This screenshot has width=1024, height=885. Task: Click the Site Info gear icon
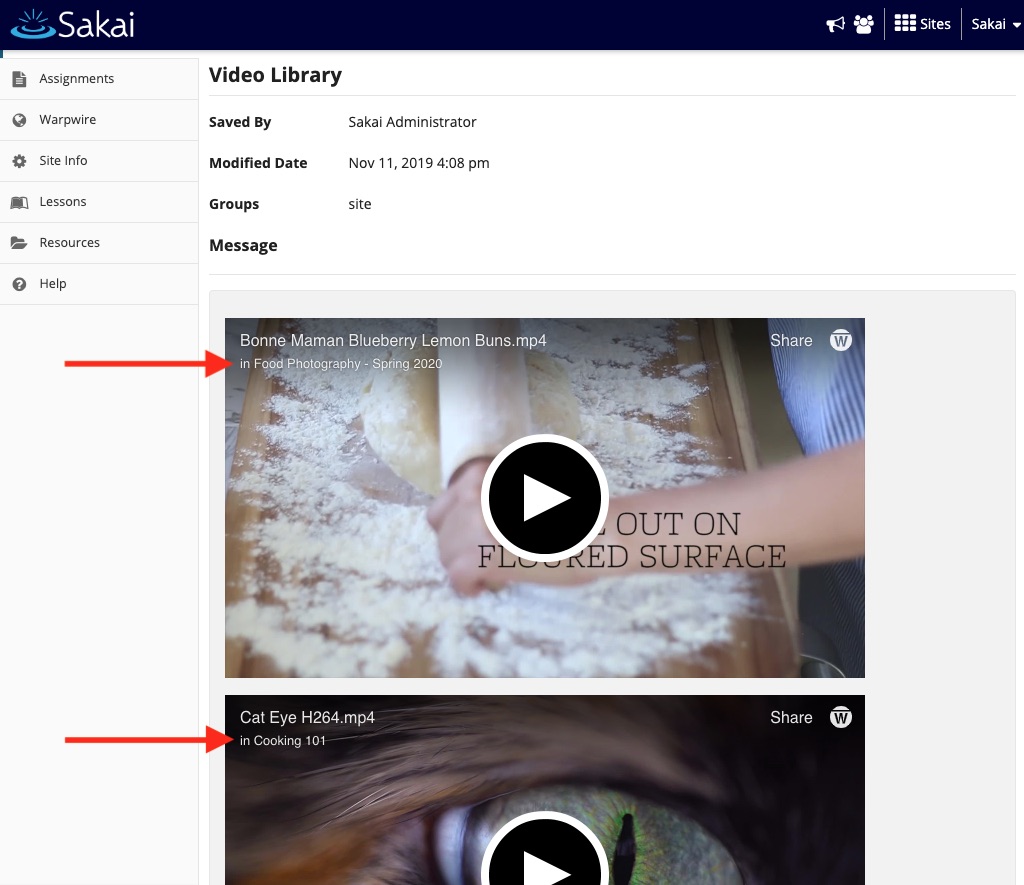20,161
